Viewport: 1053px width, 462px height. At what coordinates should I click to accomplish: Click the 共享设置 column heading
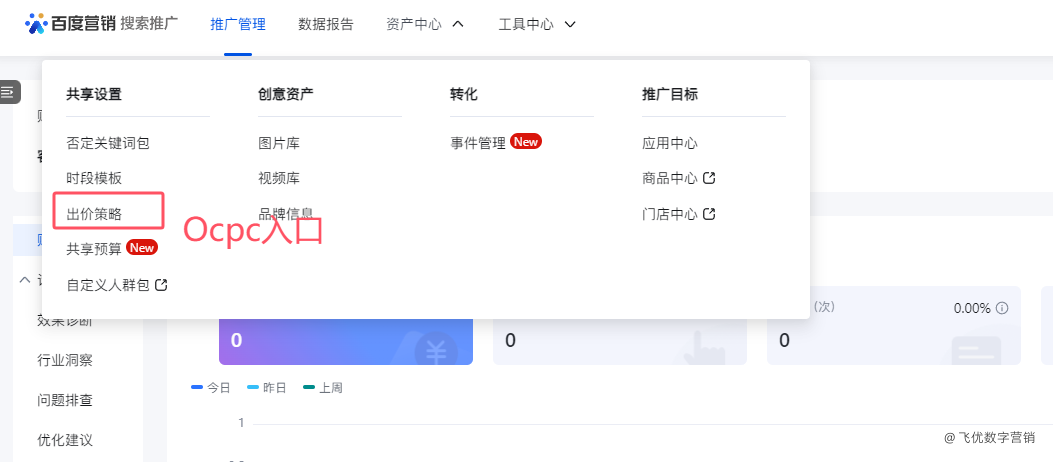[x=94, y=95]
